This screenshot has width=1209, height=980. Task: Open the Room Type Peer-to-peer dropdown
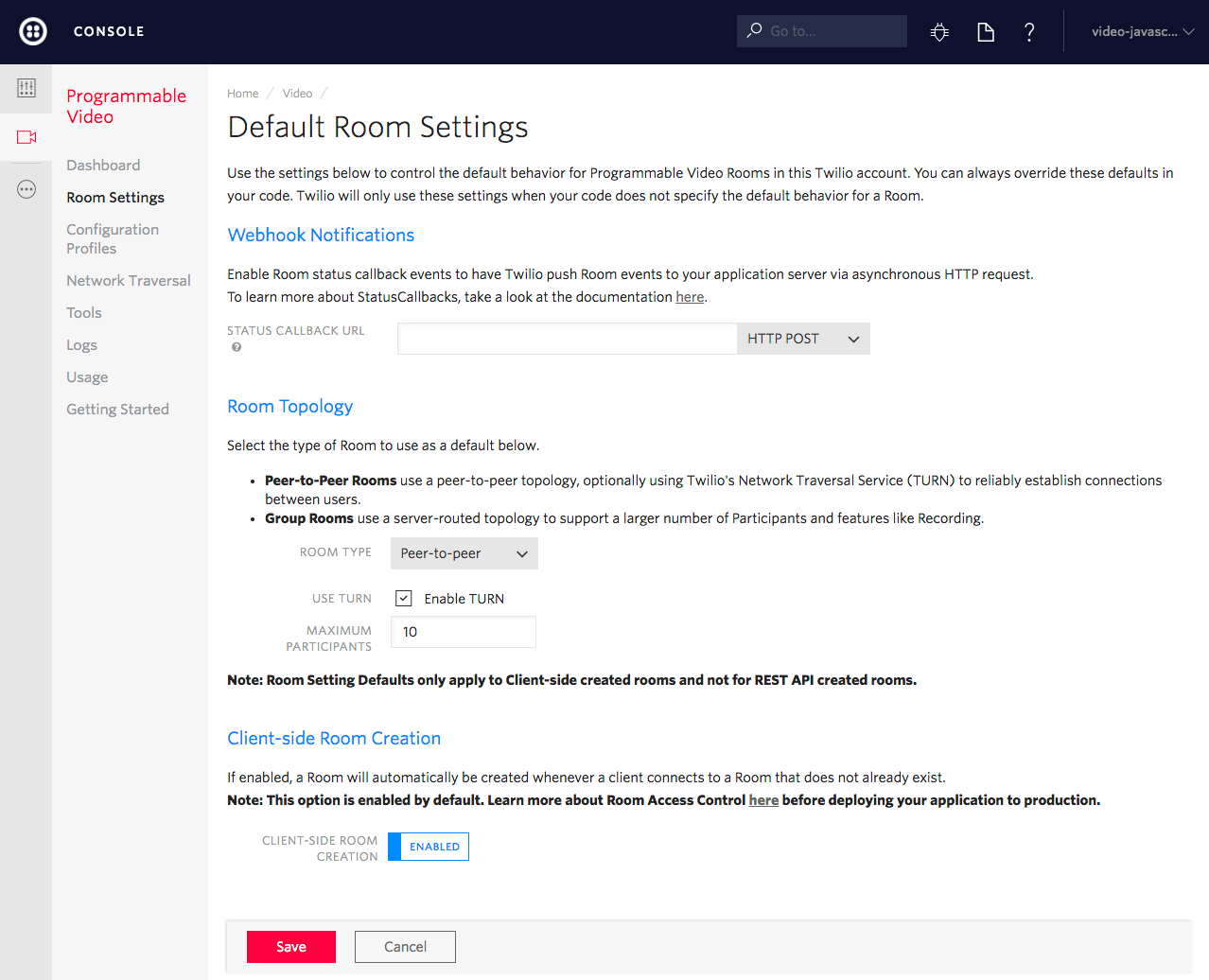point(464,553)
